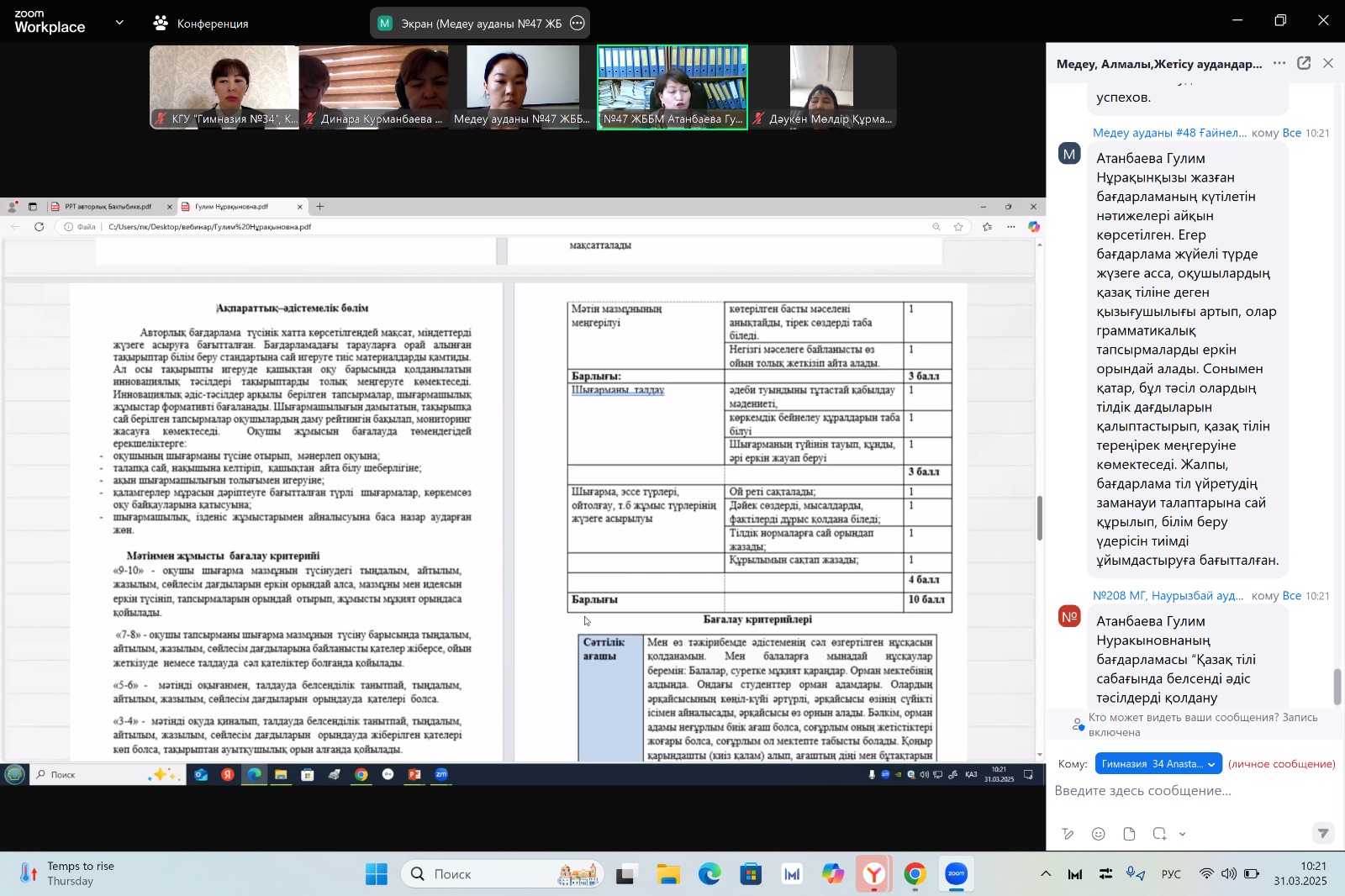Expand the screenshot options chevron in chat
Image resolution: width=1345 pixels, height=896 pixels.
coord(1183,834)
